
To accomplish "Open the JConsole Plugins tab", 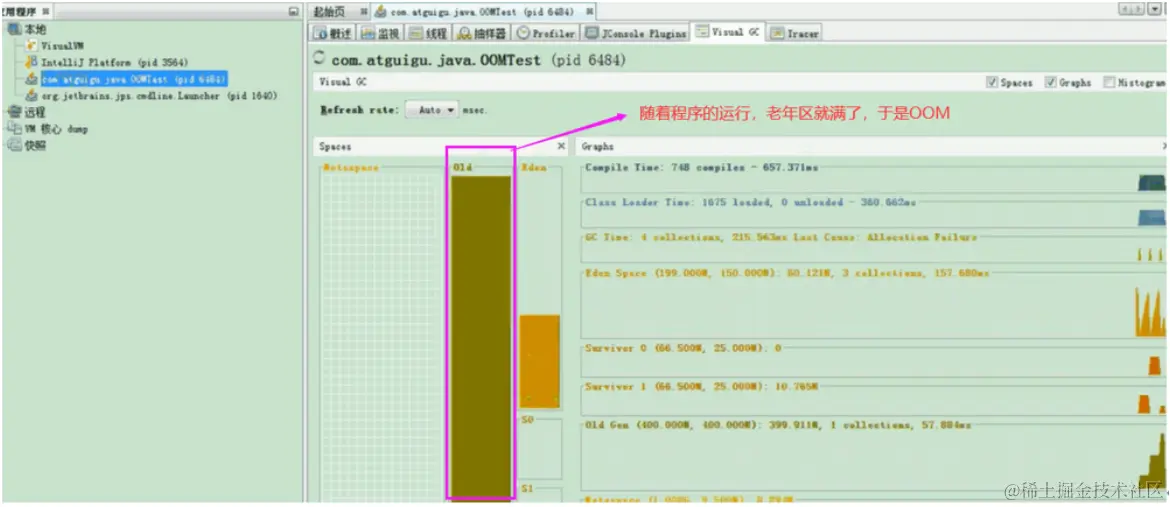I will [636, 34].
